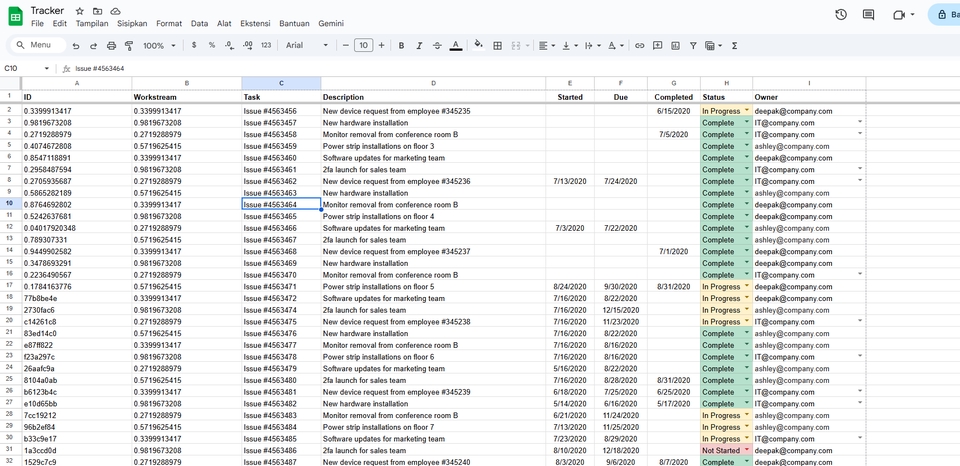The image size is (960, 466).
Task: Open version history clock icon
Action: [x=841, y=14]
